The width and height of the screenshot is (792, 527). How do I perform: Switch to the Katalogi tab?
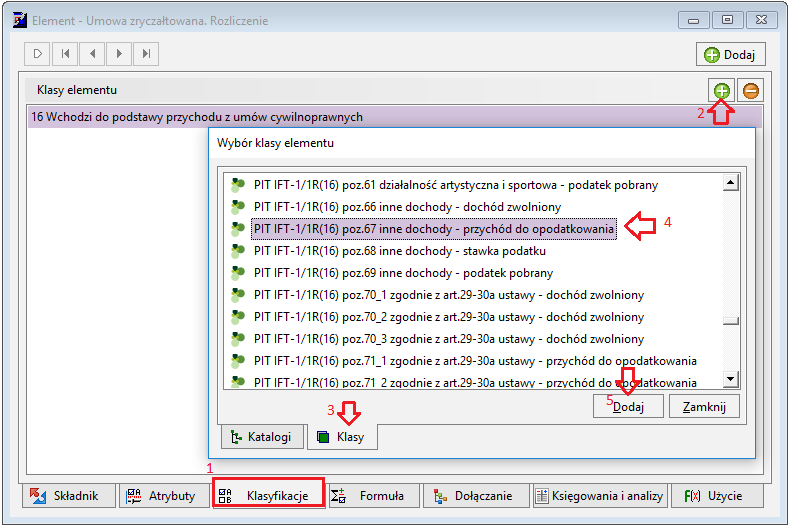point(262,437)
